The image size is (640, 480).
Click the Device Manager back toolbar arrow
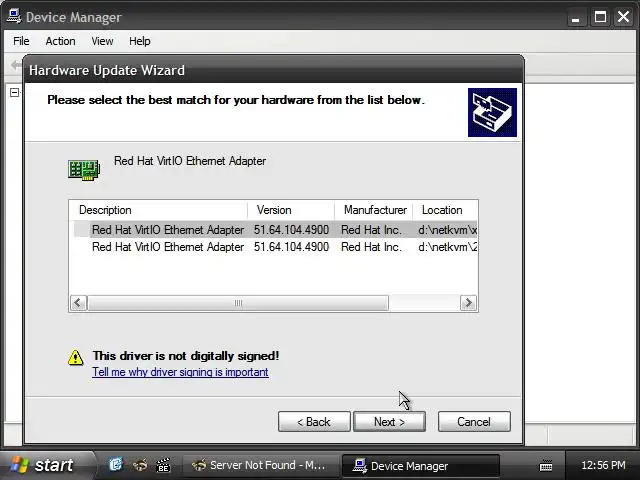(x=16, y=65)
